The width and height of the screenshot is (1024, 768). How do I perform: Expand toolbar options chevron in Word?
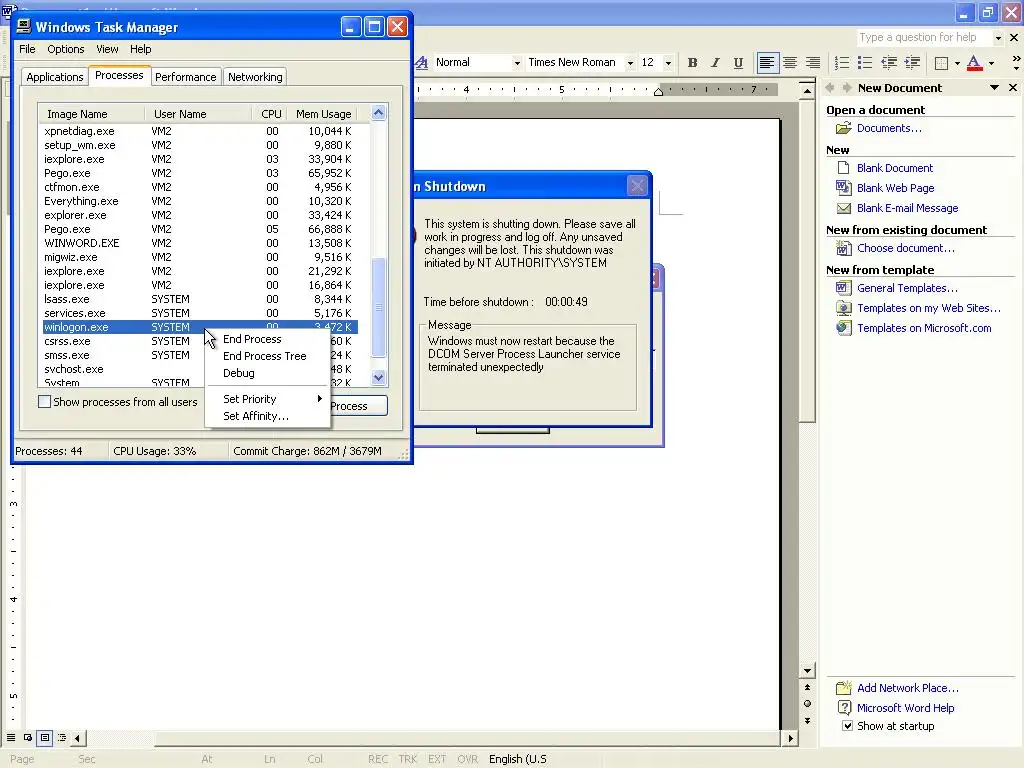click(x=1016, y=63)
